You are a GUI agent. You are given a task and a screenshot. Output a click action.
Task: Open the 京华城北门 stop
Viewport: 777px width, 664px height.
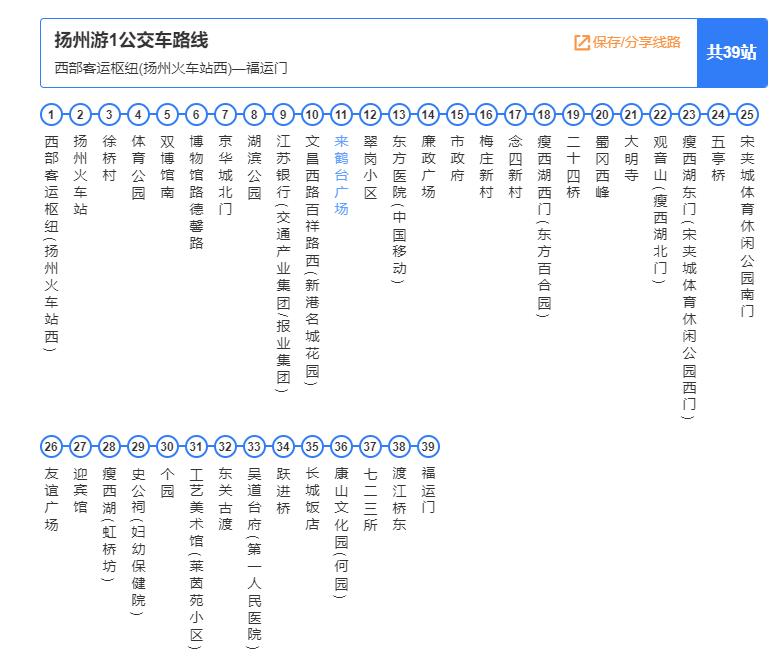(225, 175)
